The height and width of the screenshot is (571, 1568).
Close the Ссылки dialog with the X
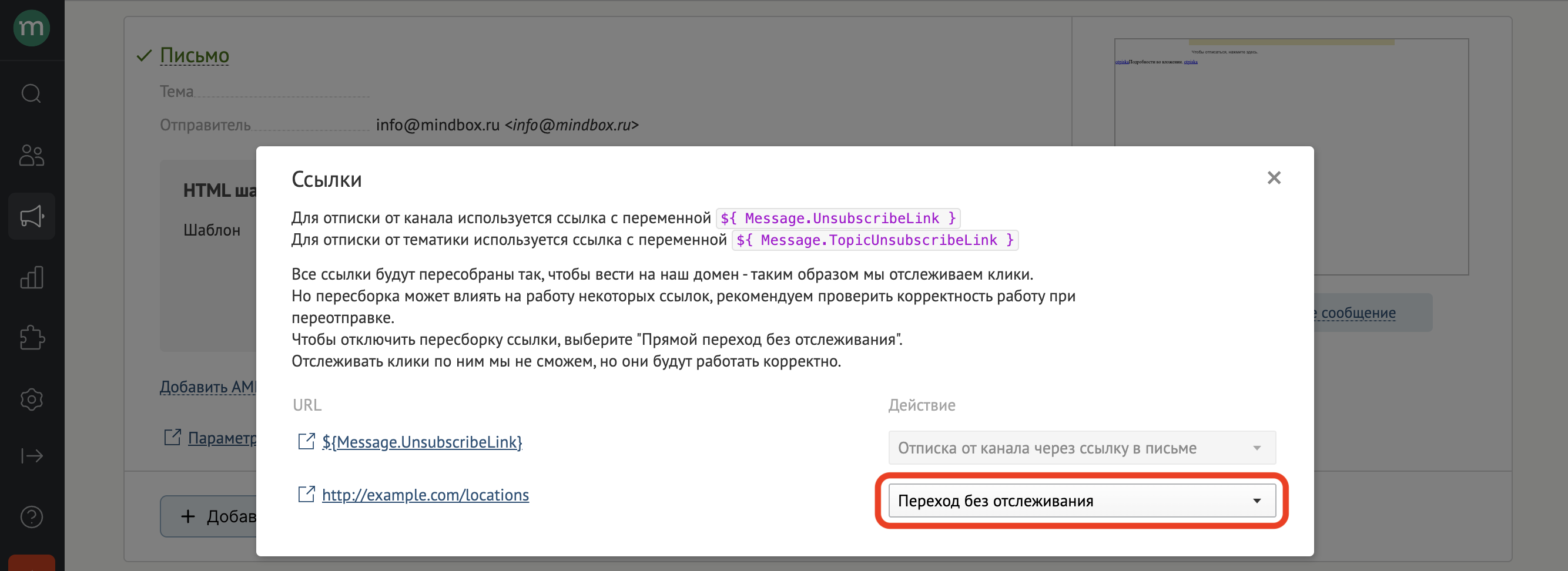(1274, 178)
